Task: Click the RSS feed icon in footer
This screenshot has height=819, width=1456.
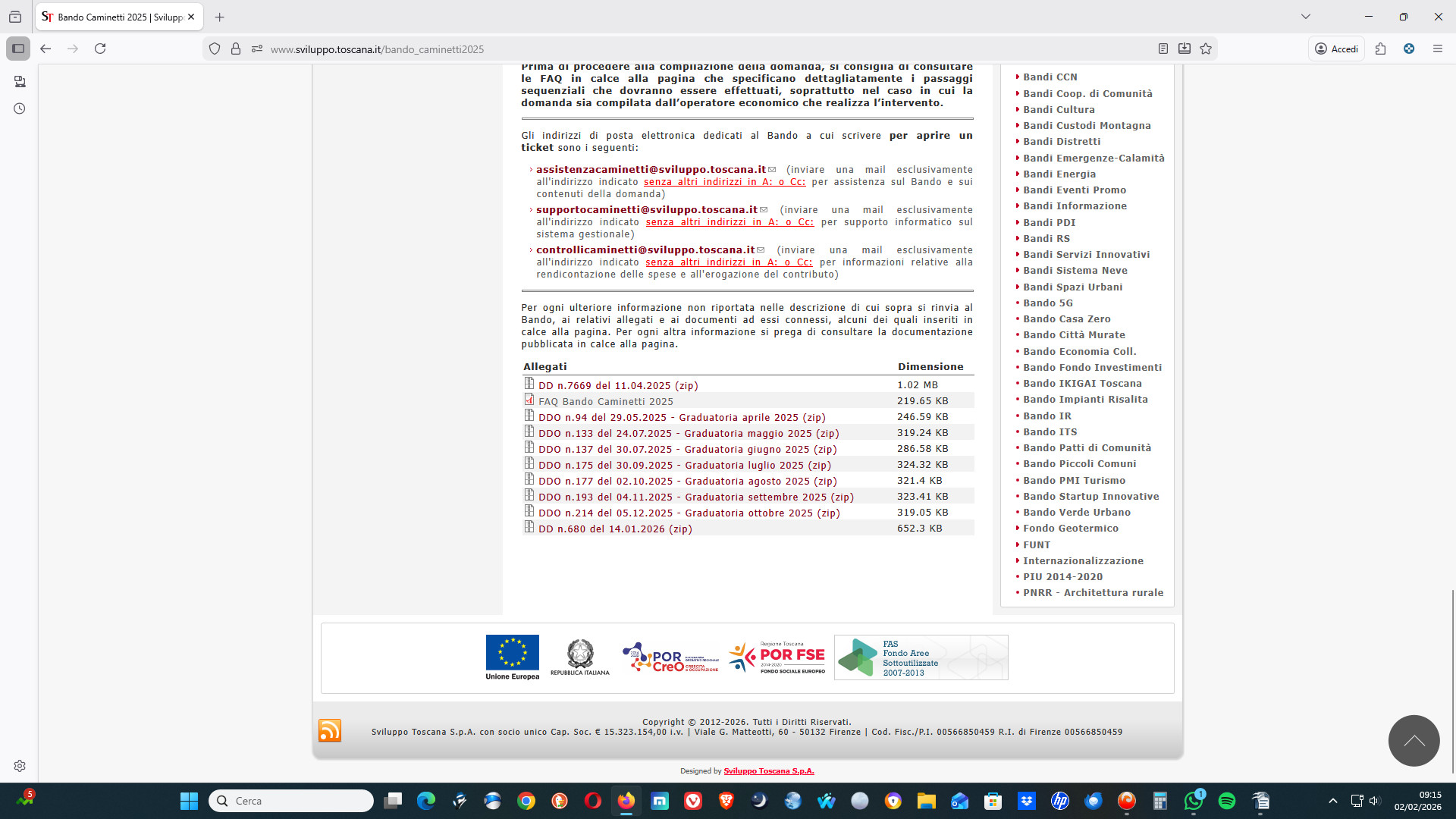Action: click(x=329, y=730)
